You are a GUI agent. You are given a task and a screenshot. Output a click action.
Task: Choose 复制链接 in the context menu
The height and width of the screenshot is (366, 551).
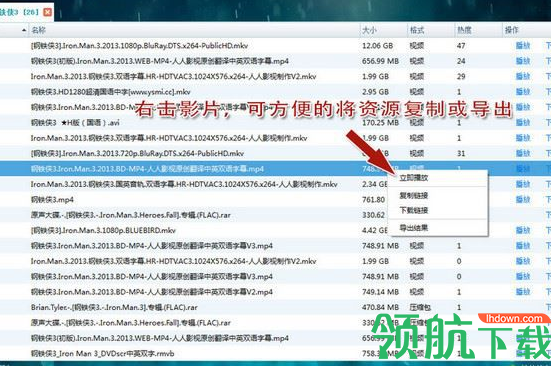click(414, 195)
